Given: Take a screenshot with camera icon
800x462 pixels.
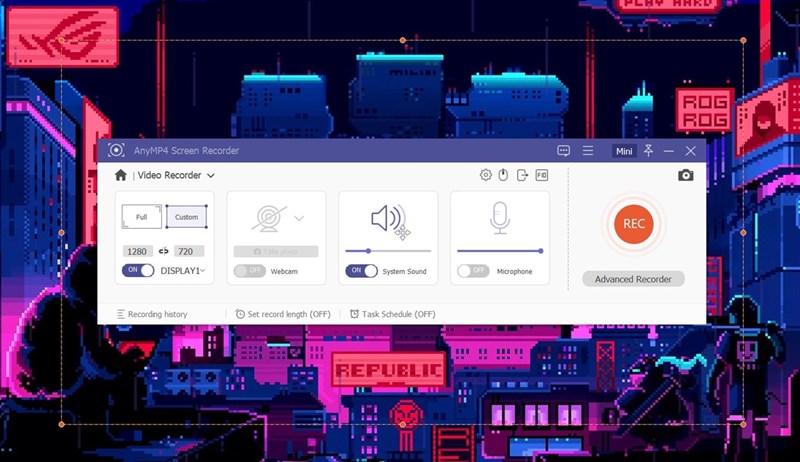Looking at the screenshot, I should [x=686, y=175].
